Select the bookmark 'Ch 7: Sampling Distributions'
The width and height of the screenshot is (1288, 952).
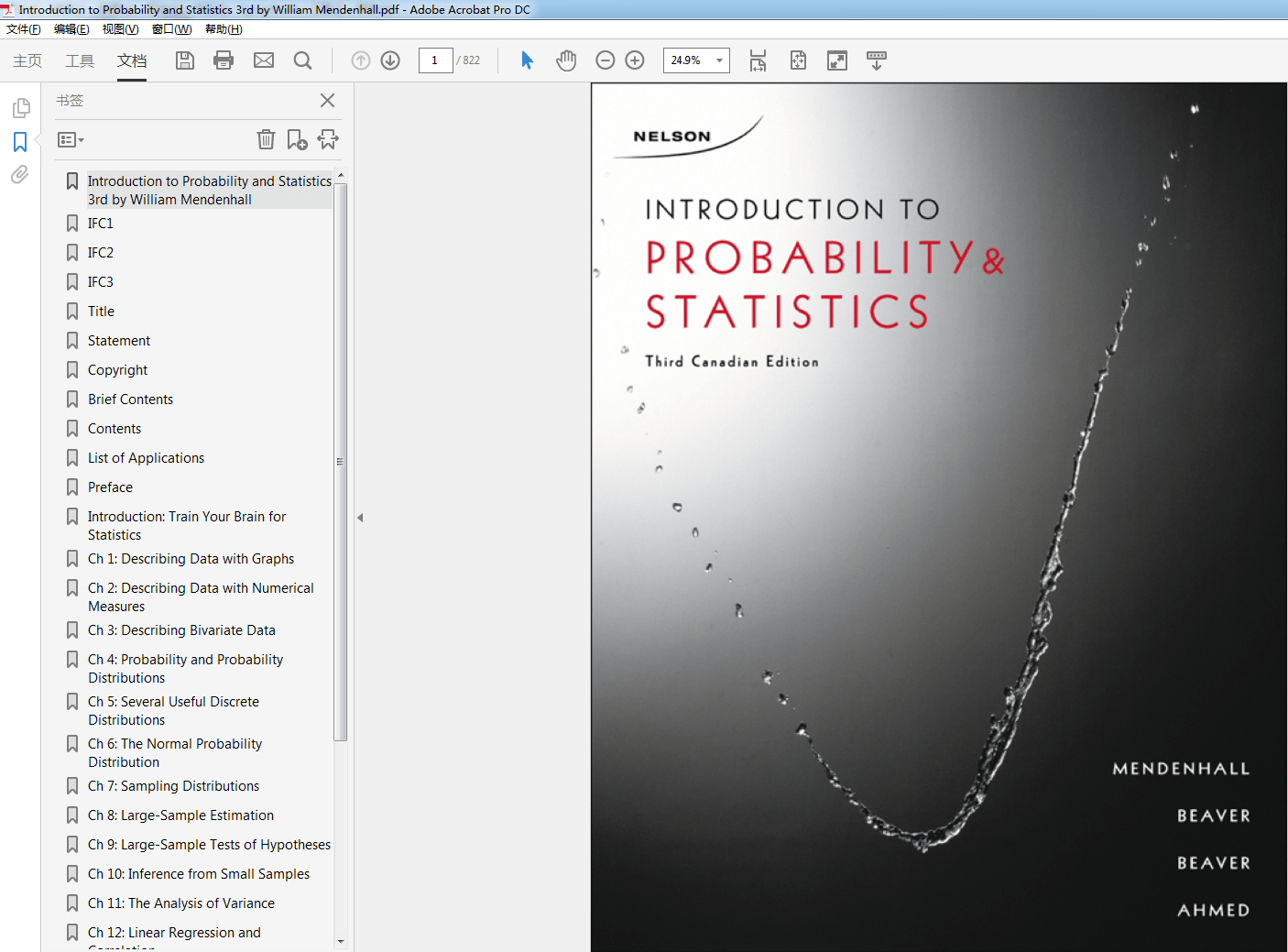[x=173, y=785]
